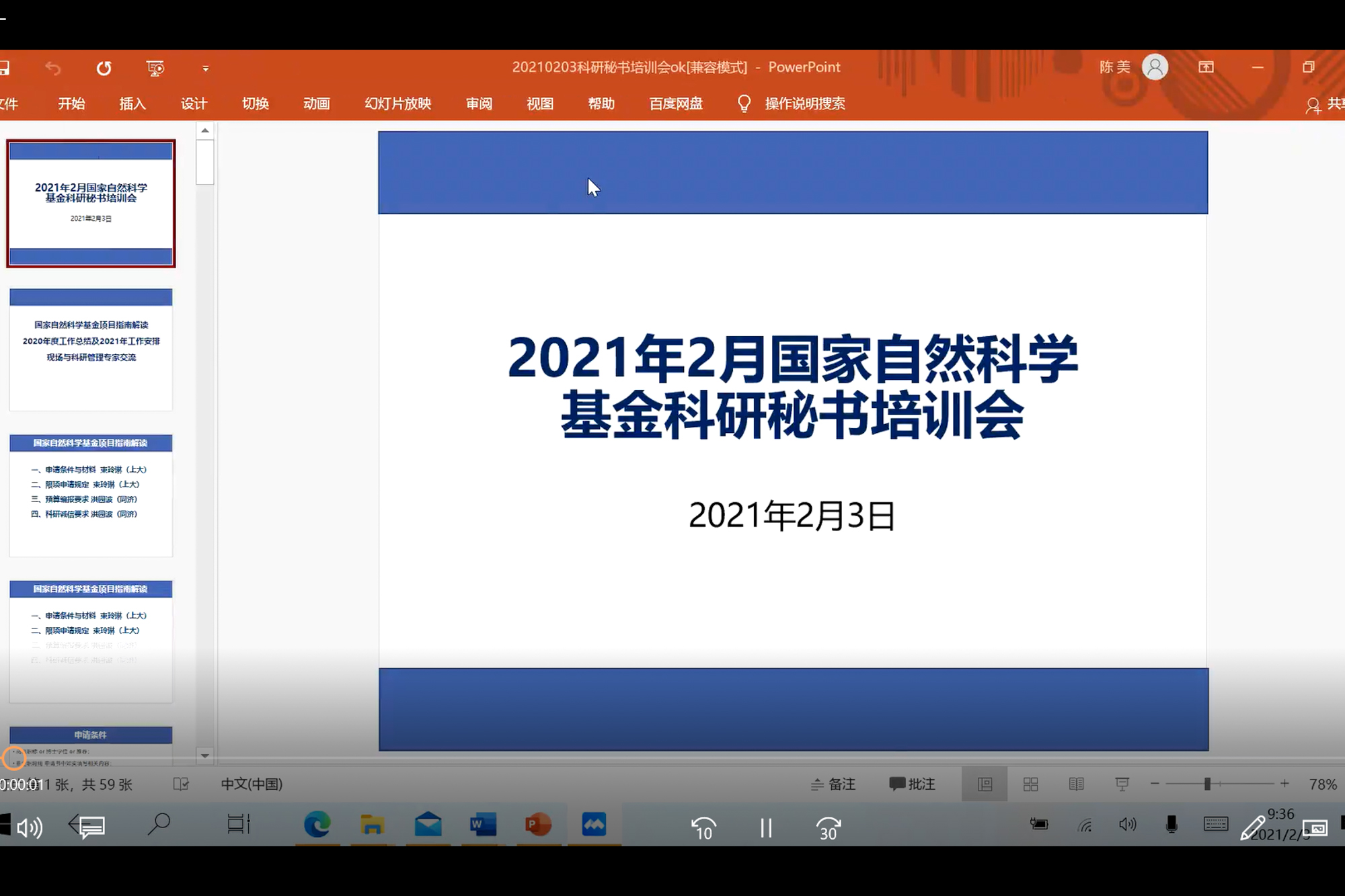
Task: Click the 中文(中国) language selector
Action: click(252, 784)
